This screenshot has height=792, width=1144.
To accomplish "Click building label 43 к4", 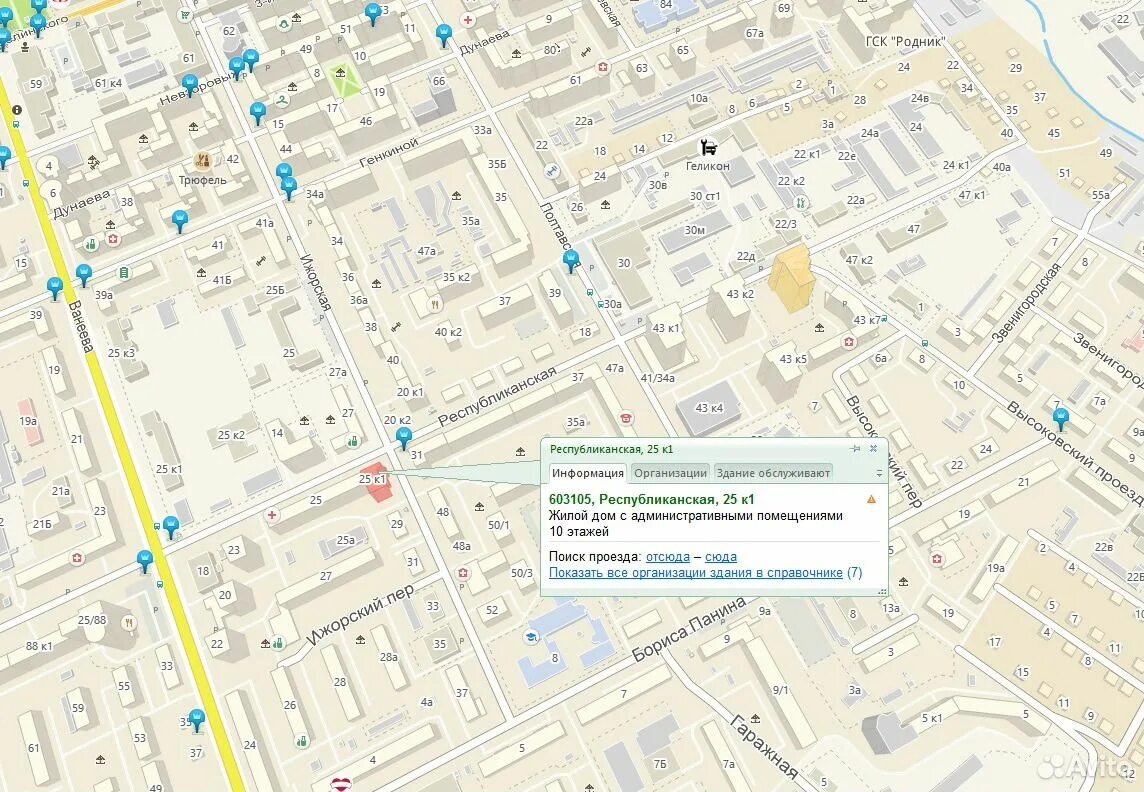I will (x=709, y=408).
